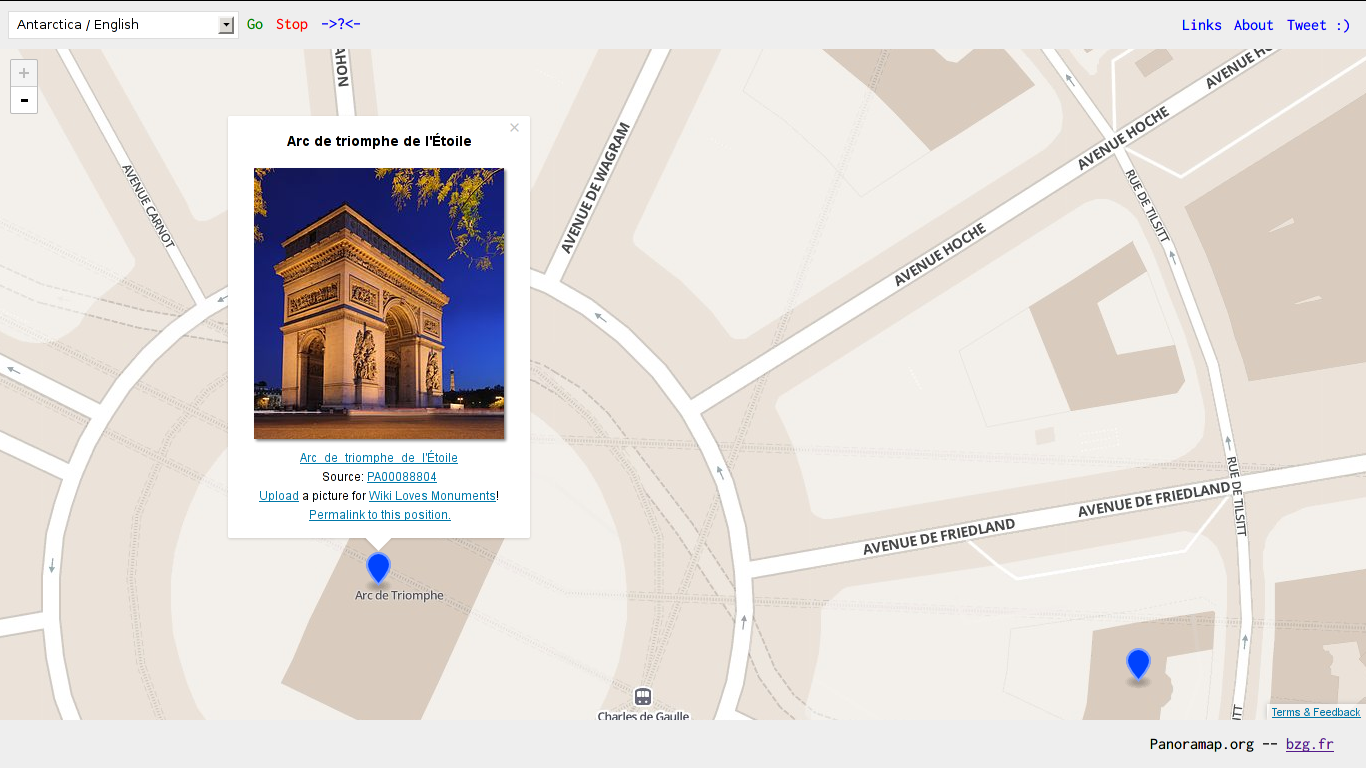Viewport: 1366px width, 768px height.
Task: Click the Avenue de Wagram street label
Action: tap(596, 188)
